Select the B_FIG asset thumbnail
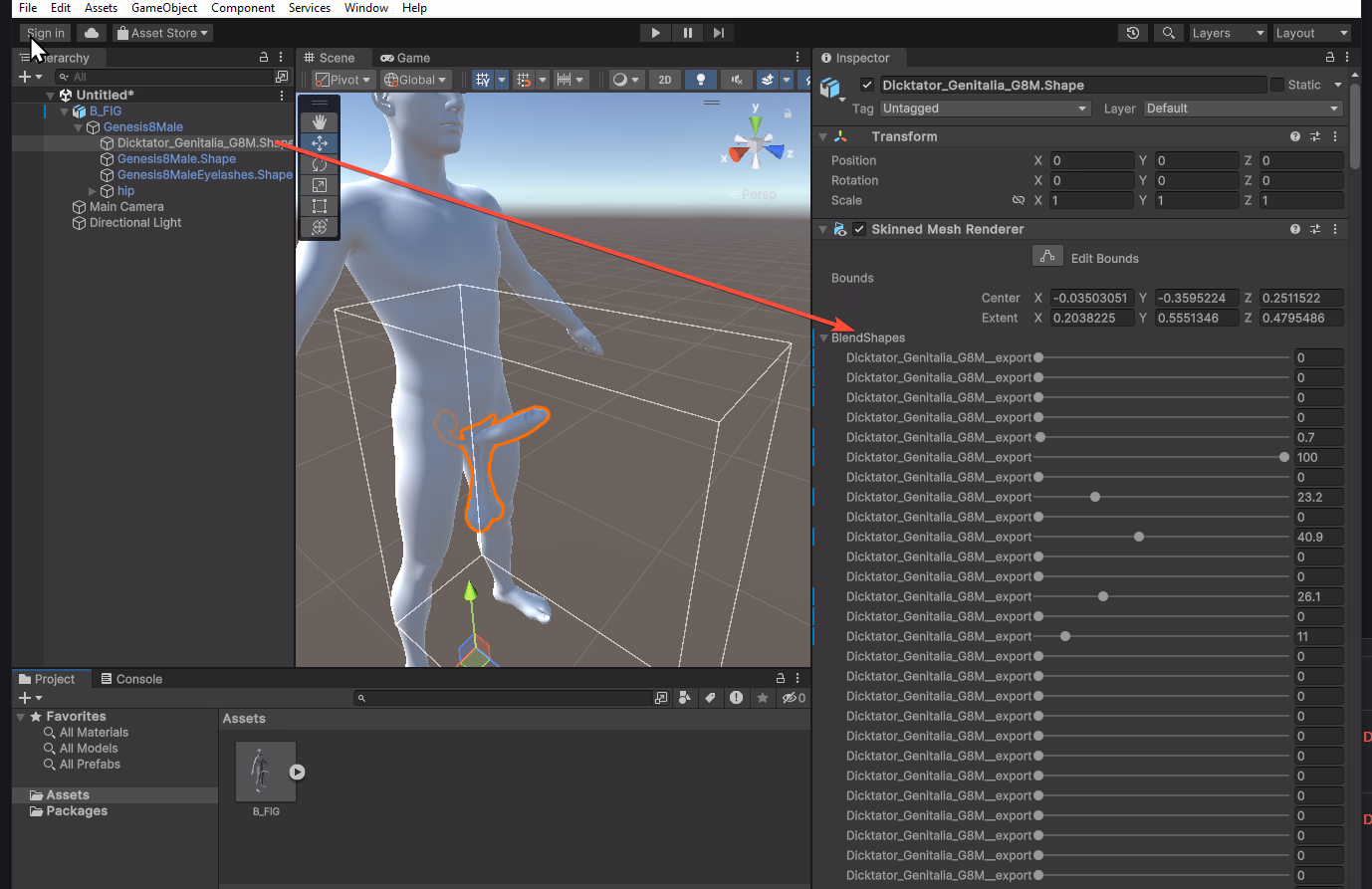Viewport: 1372px width, 889px height. click(x=266, y=772)
